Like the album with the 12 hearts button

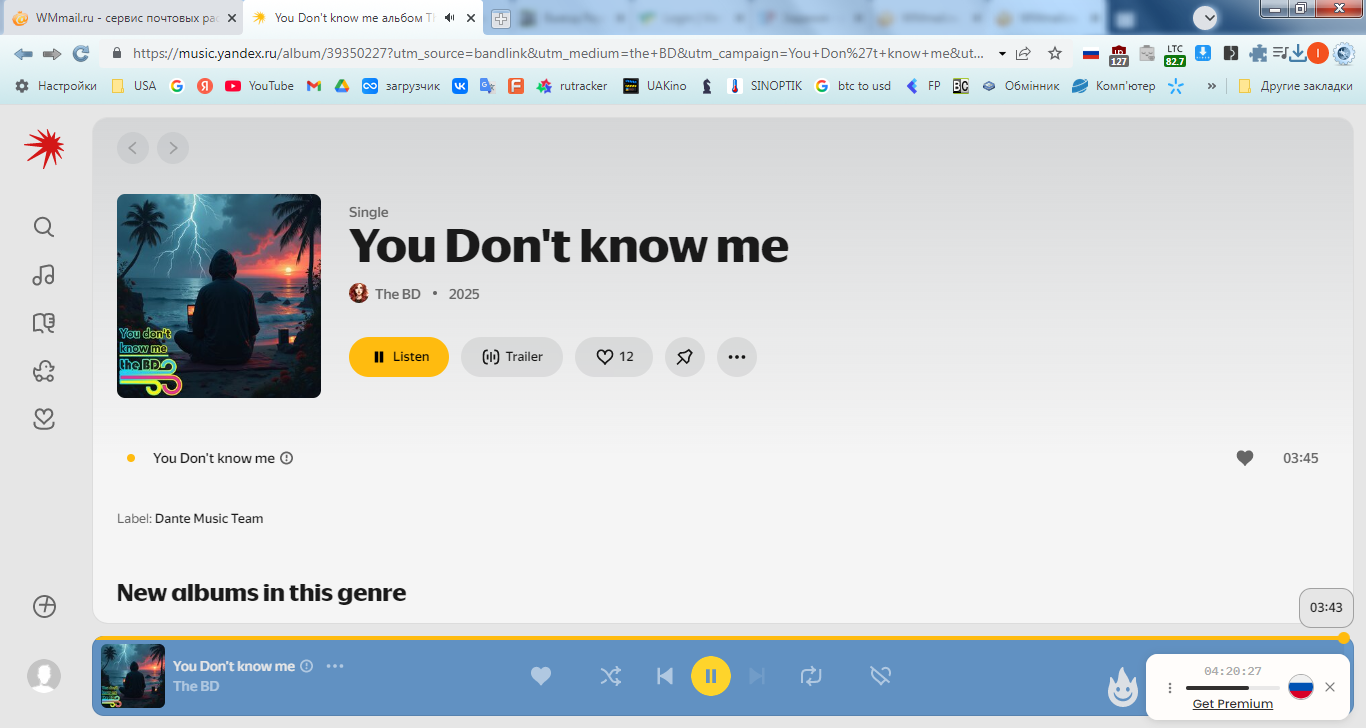pyautogui.click(x=614, y=357)
